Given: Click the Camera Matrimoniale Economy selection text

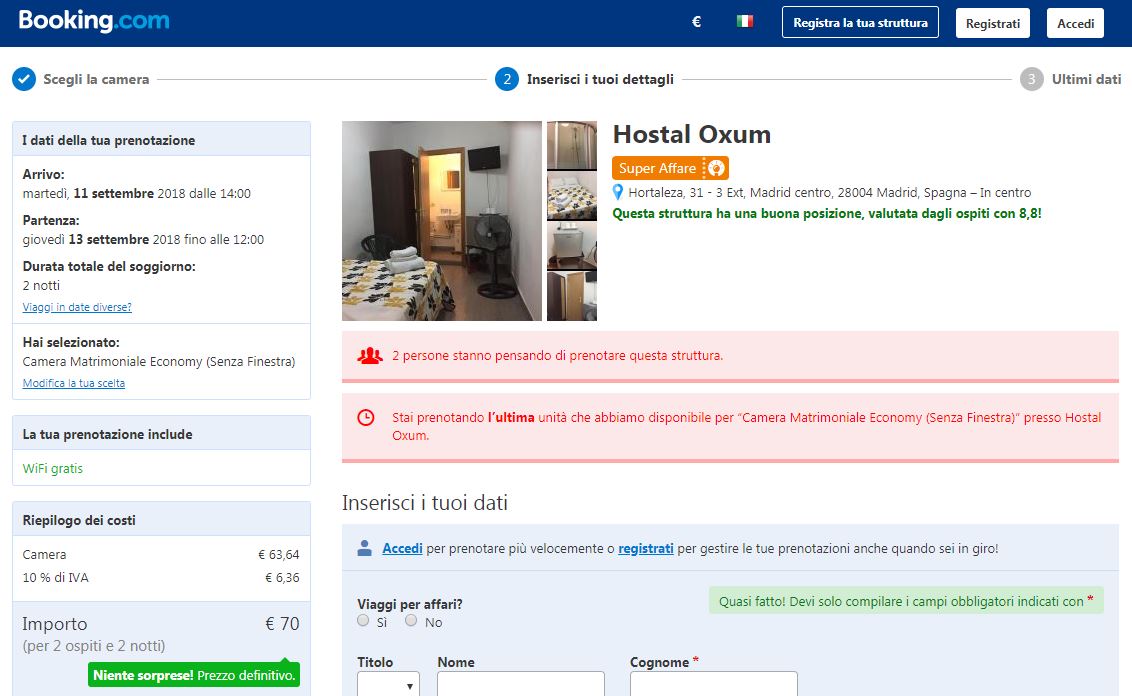Looking at the screenshot, I should coord(159,361).
